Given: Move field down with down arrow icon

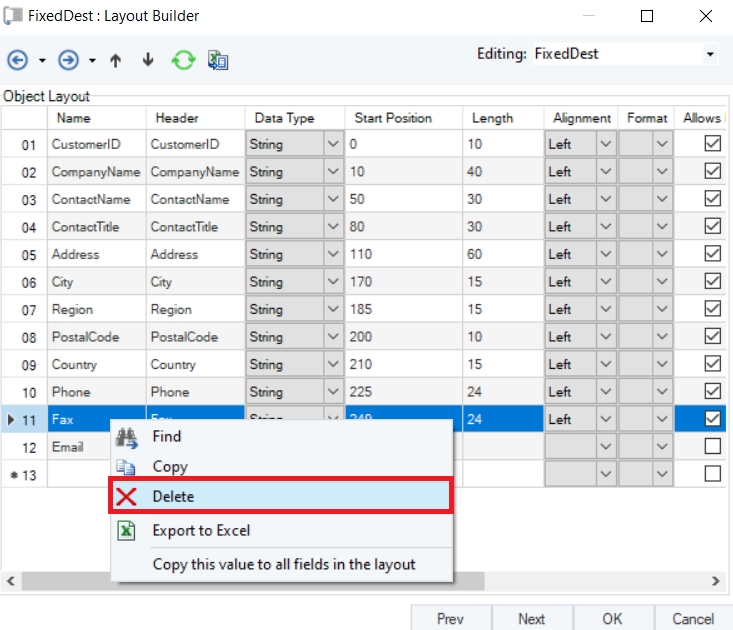Looking at the screenshot, I should [148, 61].
